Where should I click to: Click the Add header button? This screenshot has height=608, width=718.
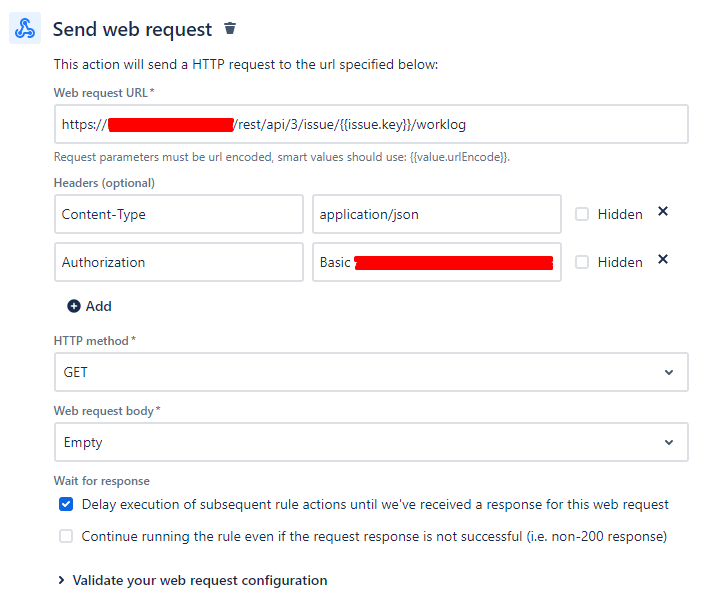[x=90, y=306]
